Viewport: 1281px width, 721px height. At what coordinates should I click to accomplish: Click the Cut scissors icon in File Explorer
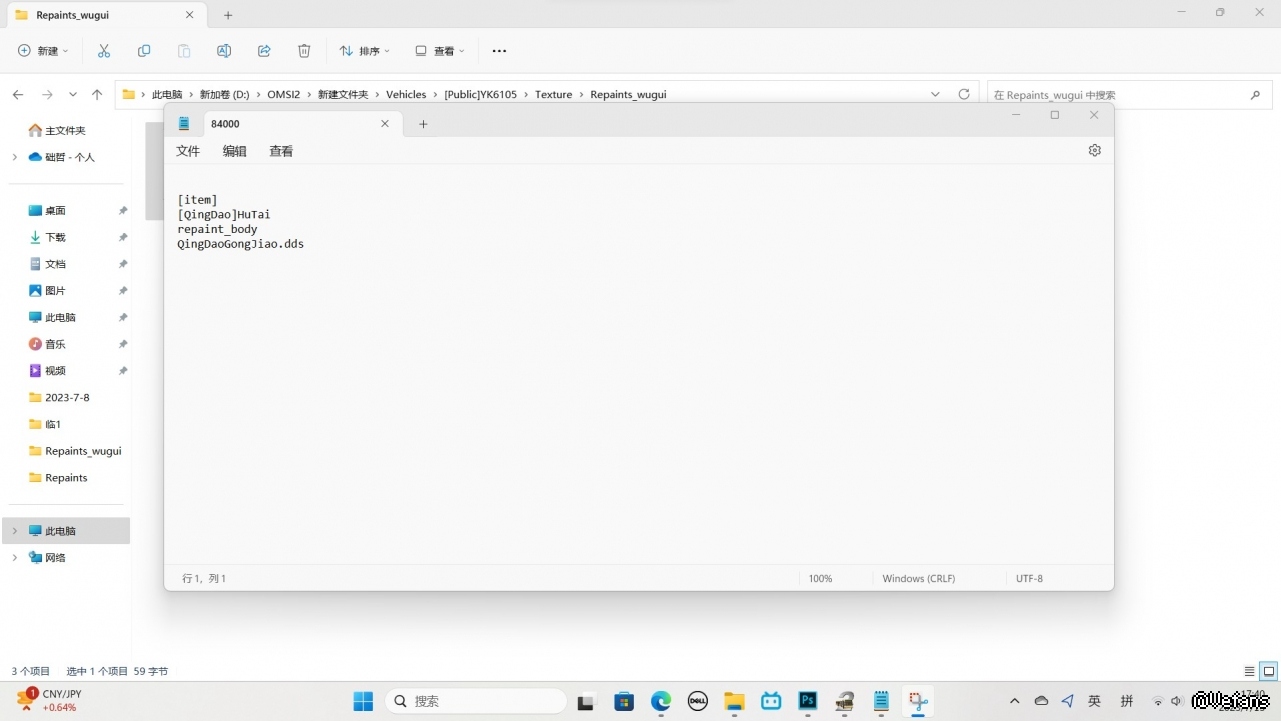coord(104,51)
